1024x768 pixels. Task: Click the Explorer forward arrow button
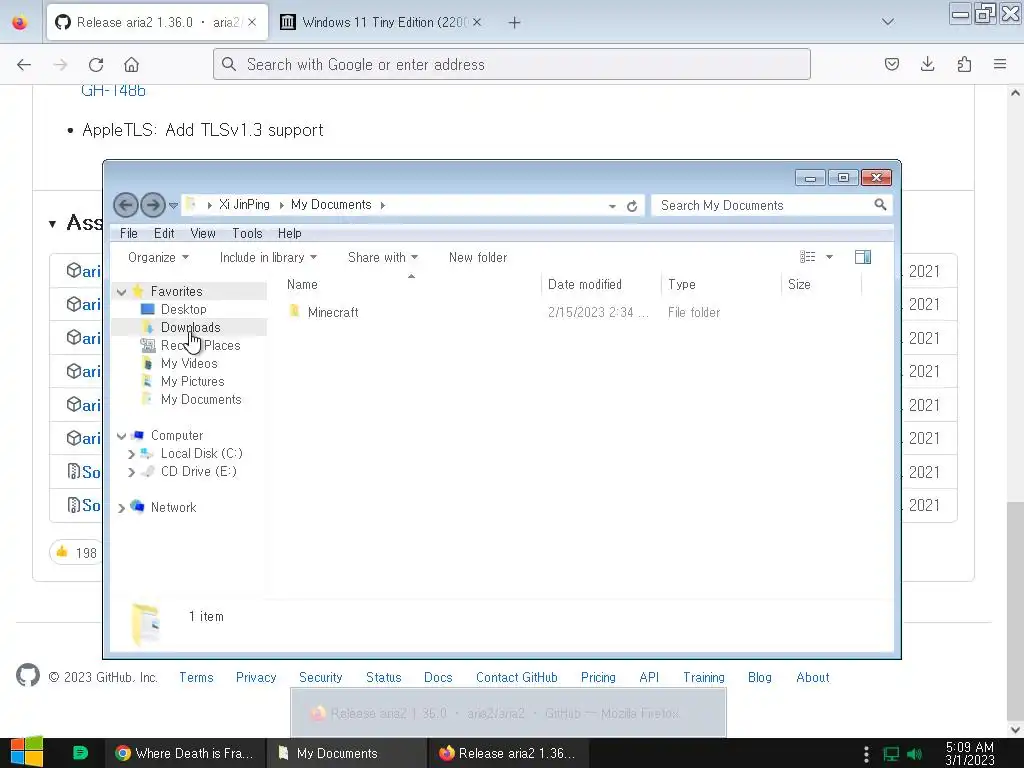tap(153, 205)
